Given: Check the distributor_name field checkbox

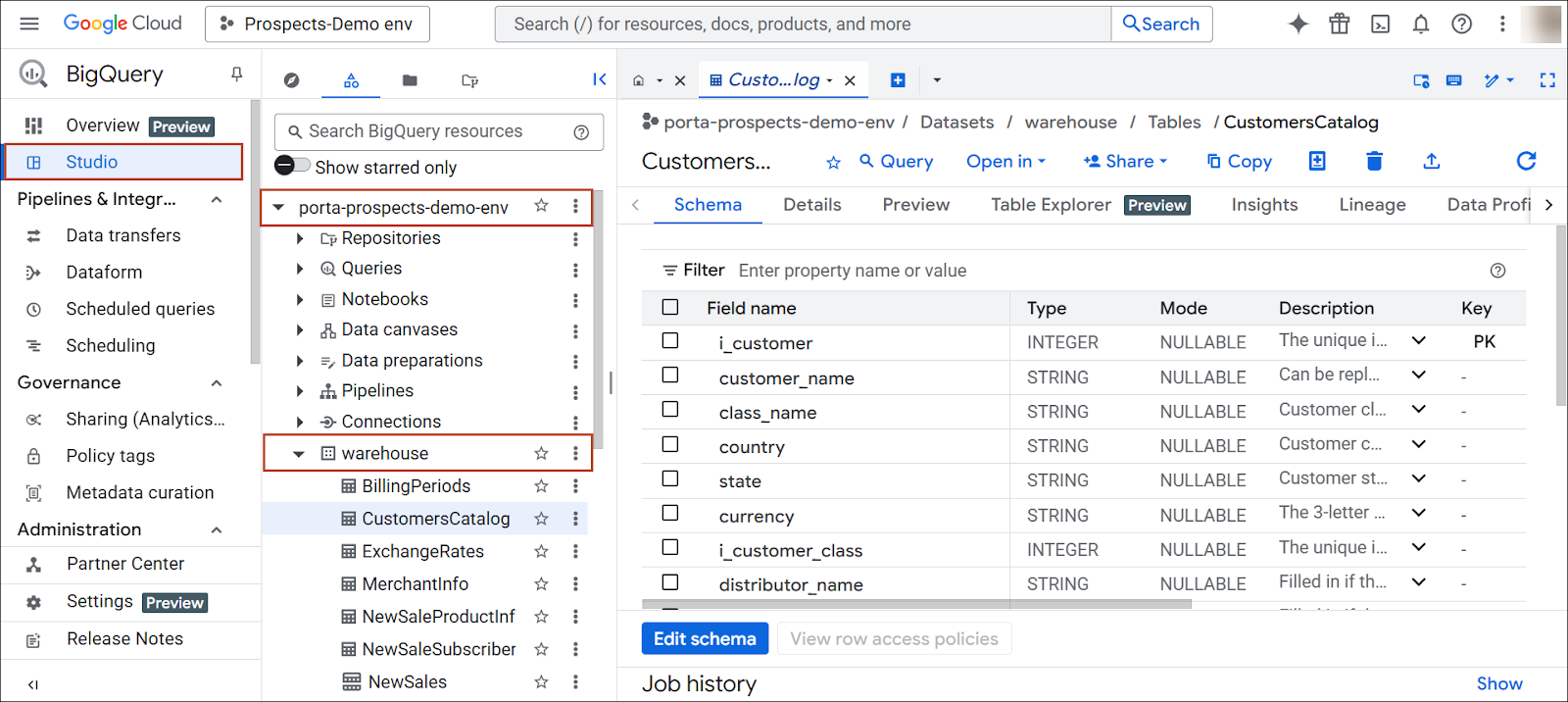Looking at the screenshot, I should 670,582.
